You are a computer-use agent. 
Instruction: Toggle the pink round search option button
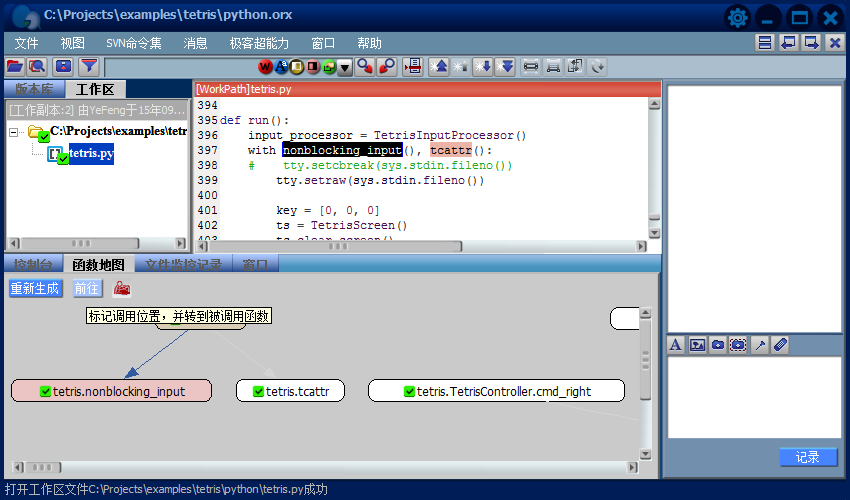coord(313,67)
